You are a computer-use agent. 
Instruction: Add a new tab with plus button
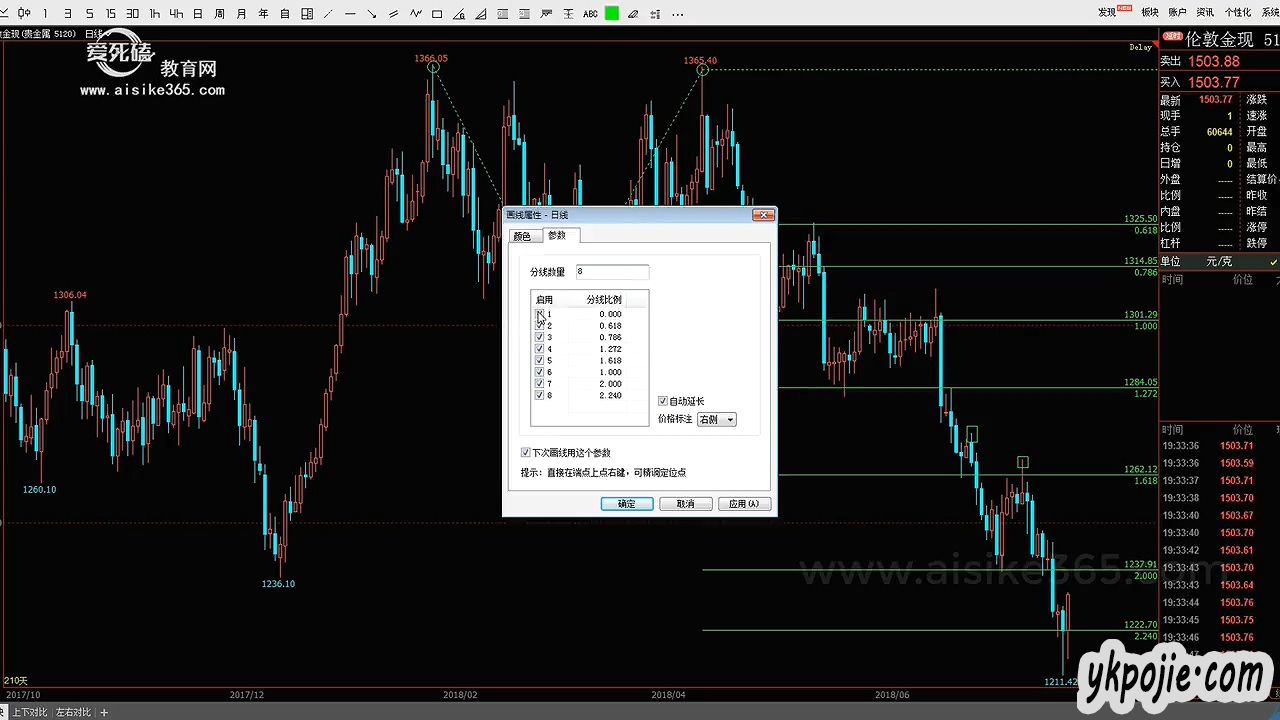(104, 712)
